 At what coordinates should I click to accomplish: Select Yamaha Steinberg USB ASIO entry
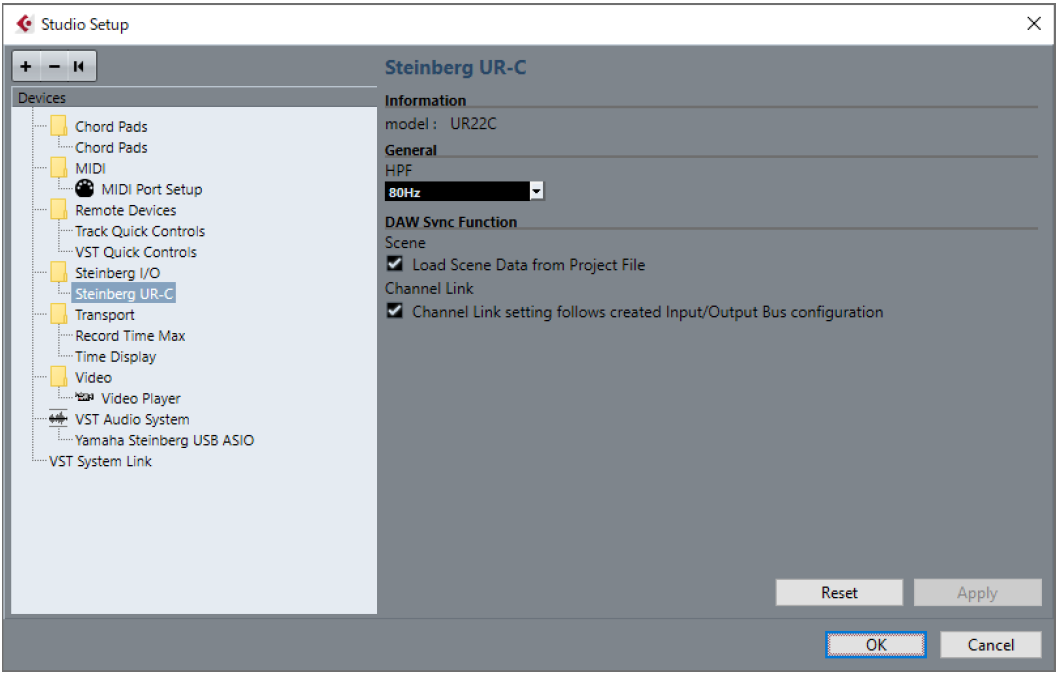pos(164,440)
